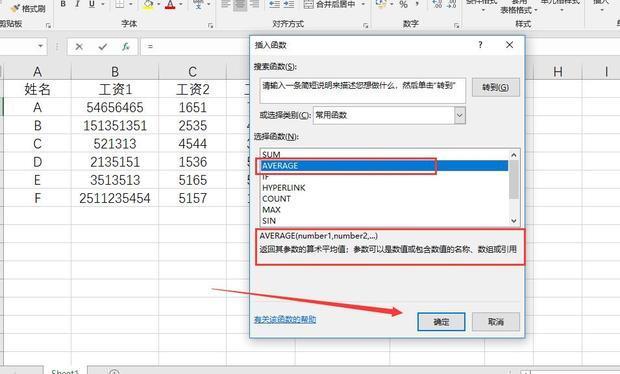
Task: Select column H header
Action: tap(558, 72)
